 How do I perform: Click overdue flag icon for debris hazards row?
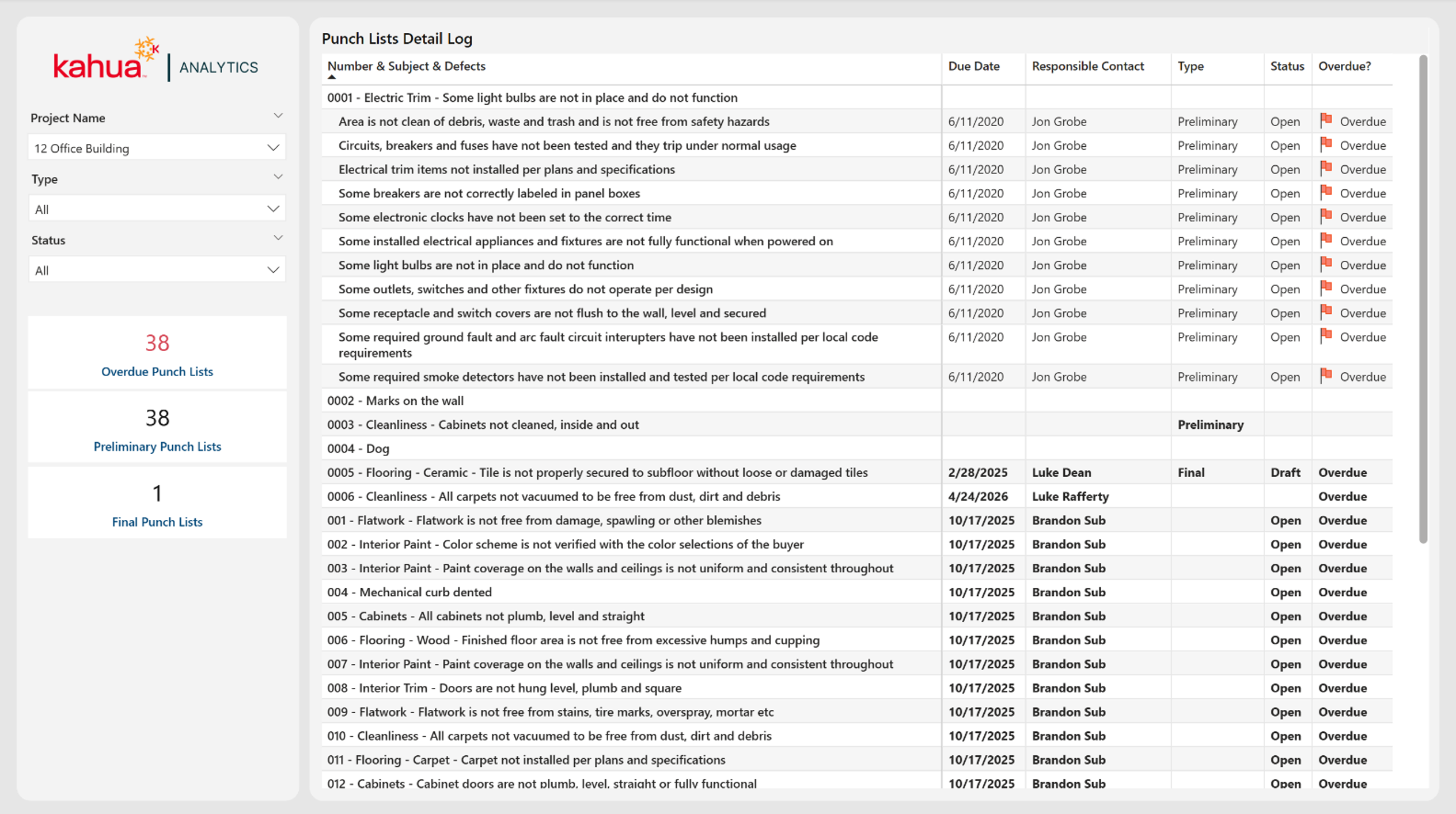tap(1326, 121)
